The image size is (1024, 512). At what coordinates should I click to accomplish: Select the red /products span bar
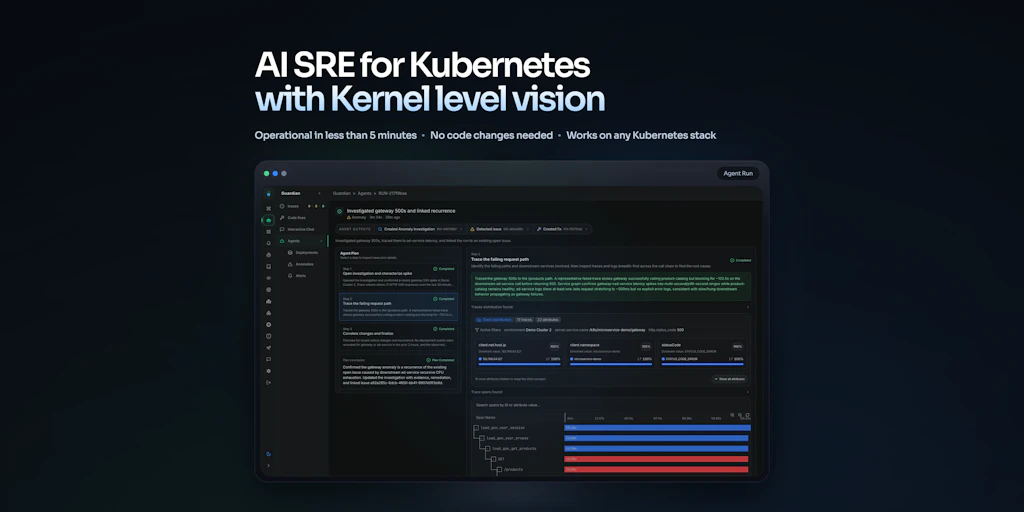coord(656,470)
